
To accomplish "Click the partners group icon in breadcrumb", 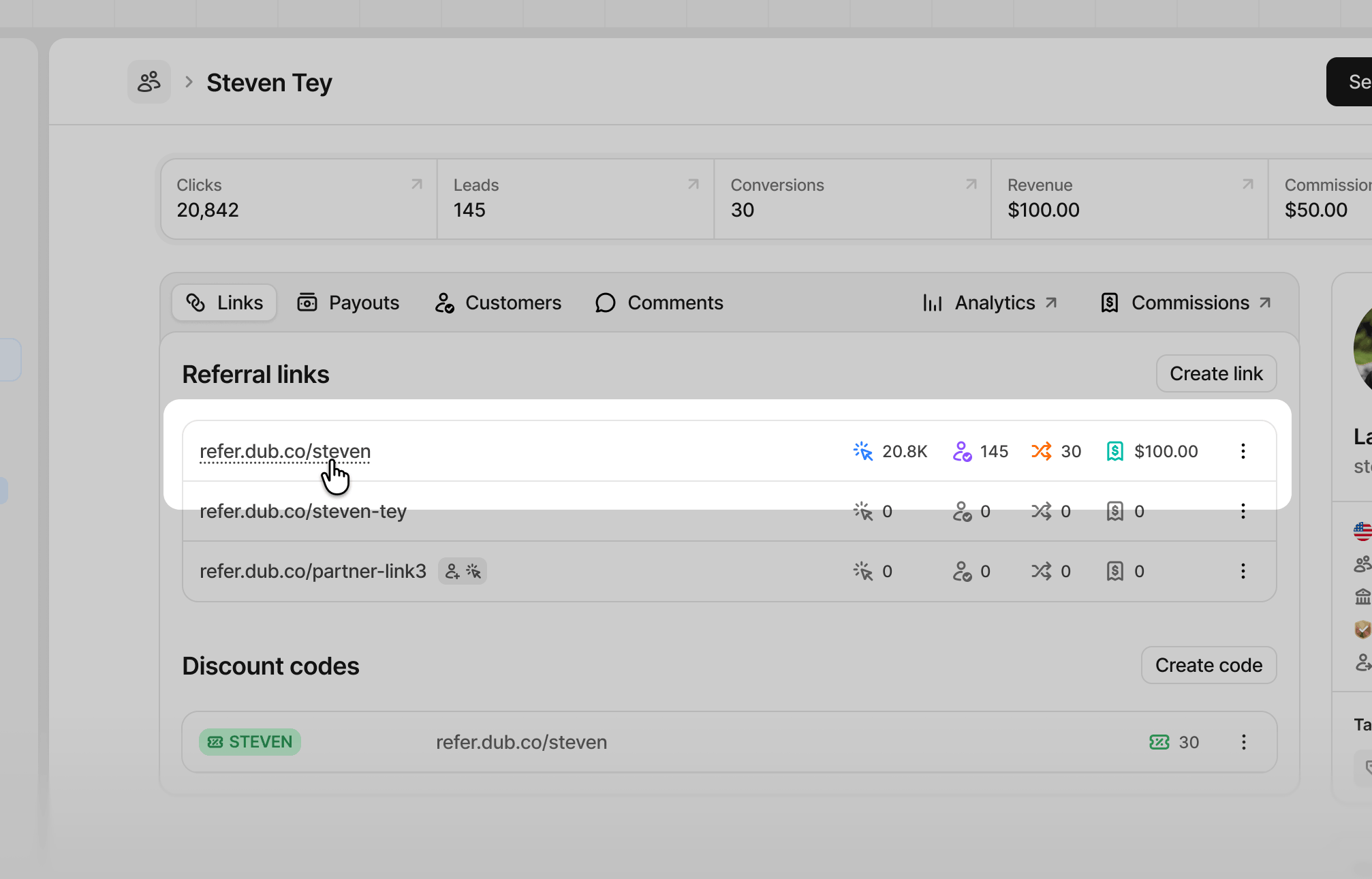I will [x=149, y=82].
